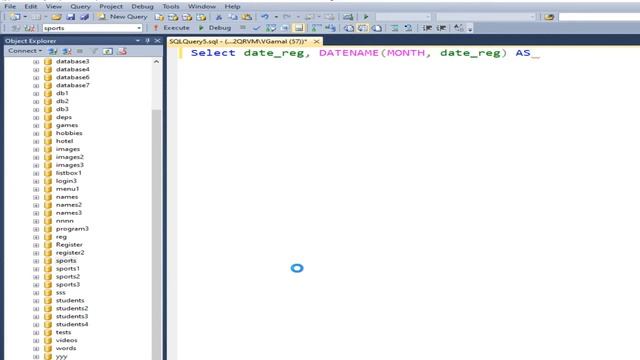Open the Project menu
This screenshot has height=360, width=640.
[111, 7]
